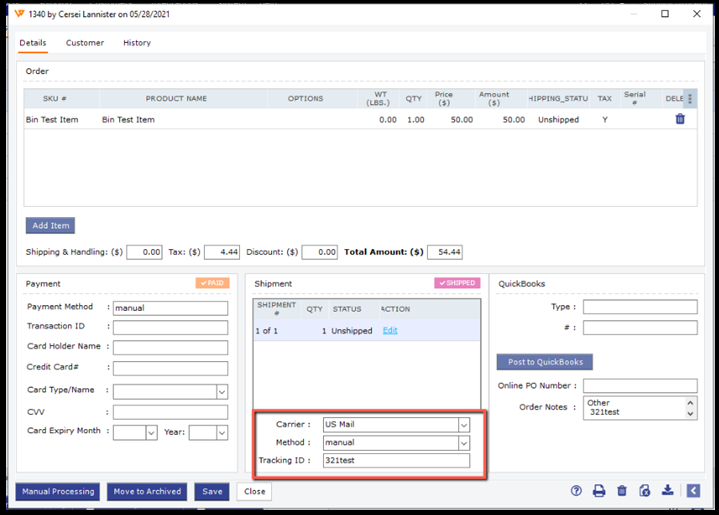Click the cancel document icon
The height and width of the screenshot is (515, 719).
[x=644, y=491]
